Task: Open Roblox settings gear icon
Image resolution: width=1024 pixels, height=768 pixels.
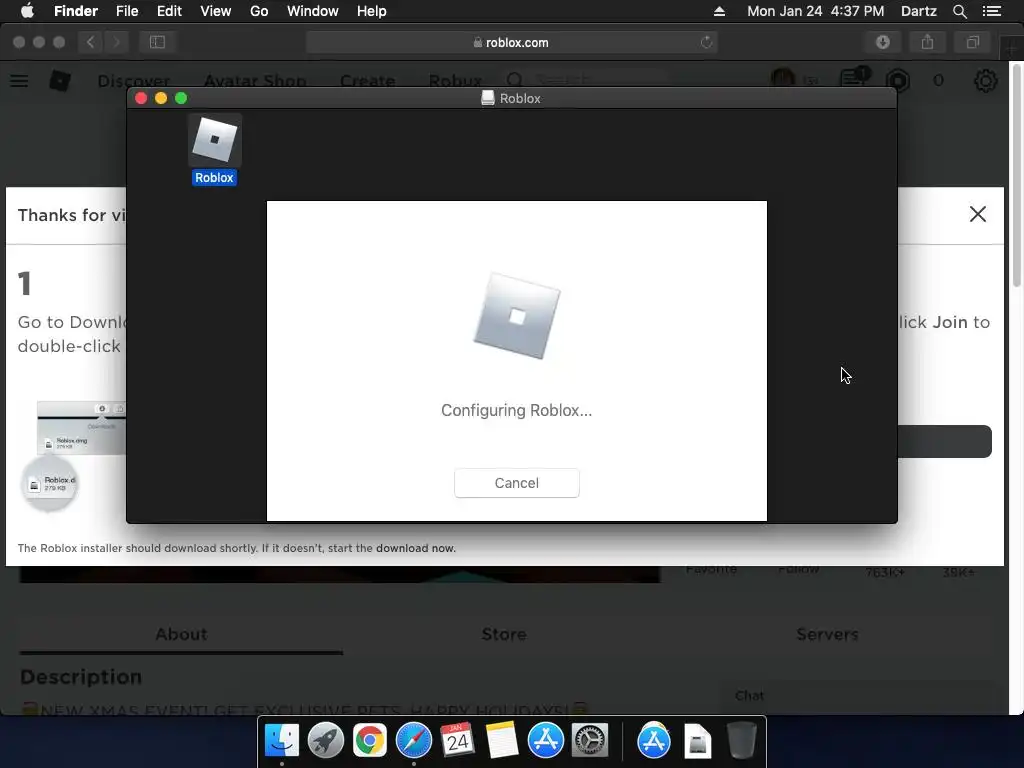Action: point(985,81)
